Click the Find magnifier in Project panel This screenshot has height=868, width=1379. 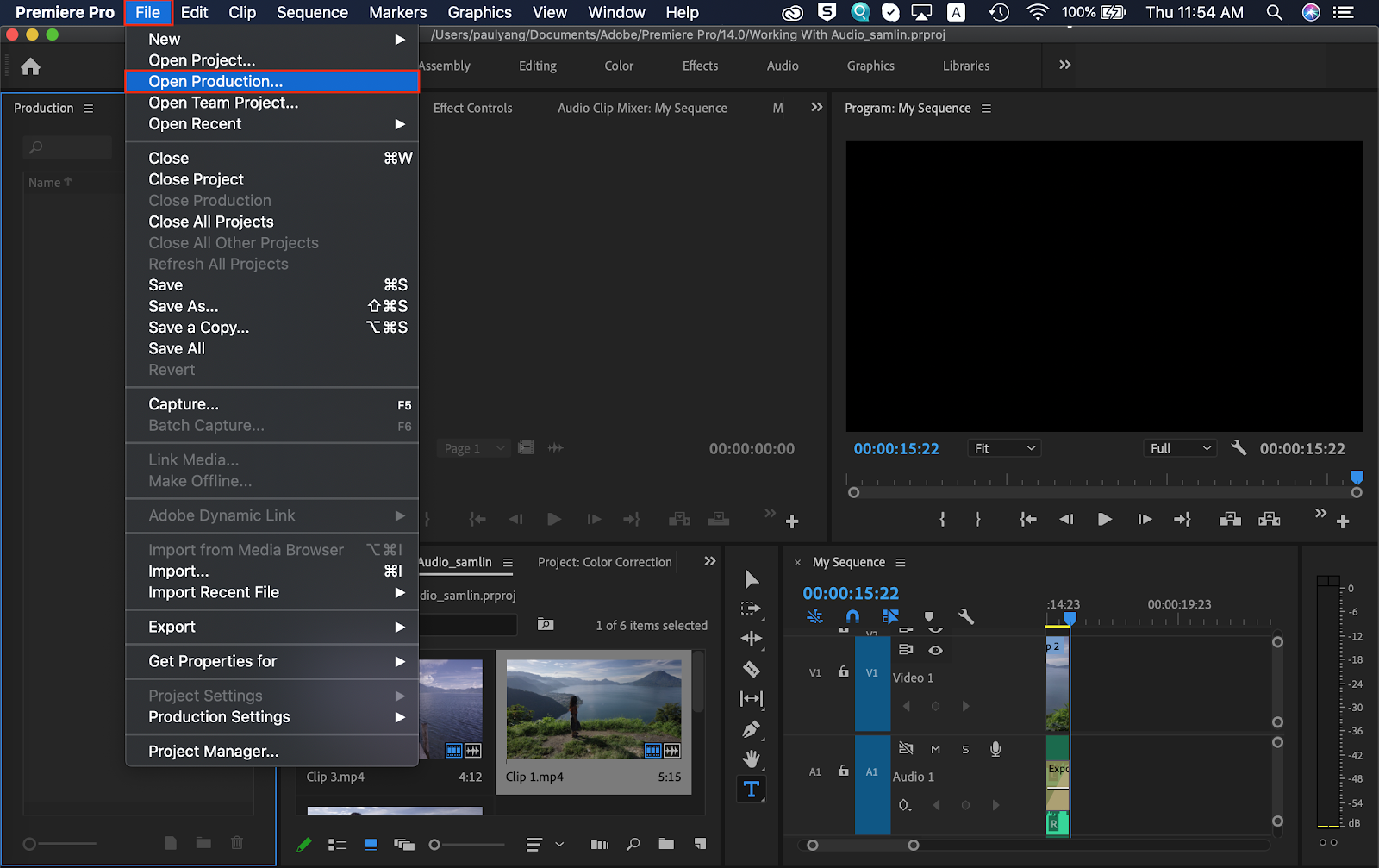point(633,844)
